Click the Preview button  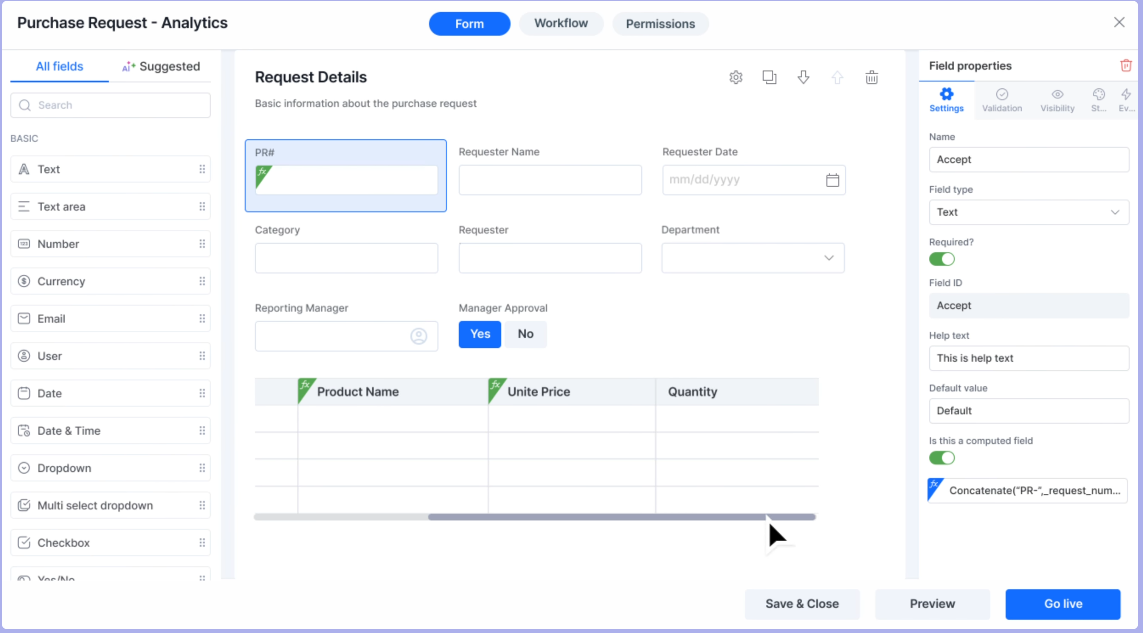pos(932,604)
